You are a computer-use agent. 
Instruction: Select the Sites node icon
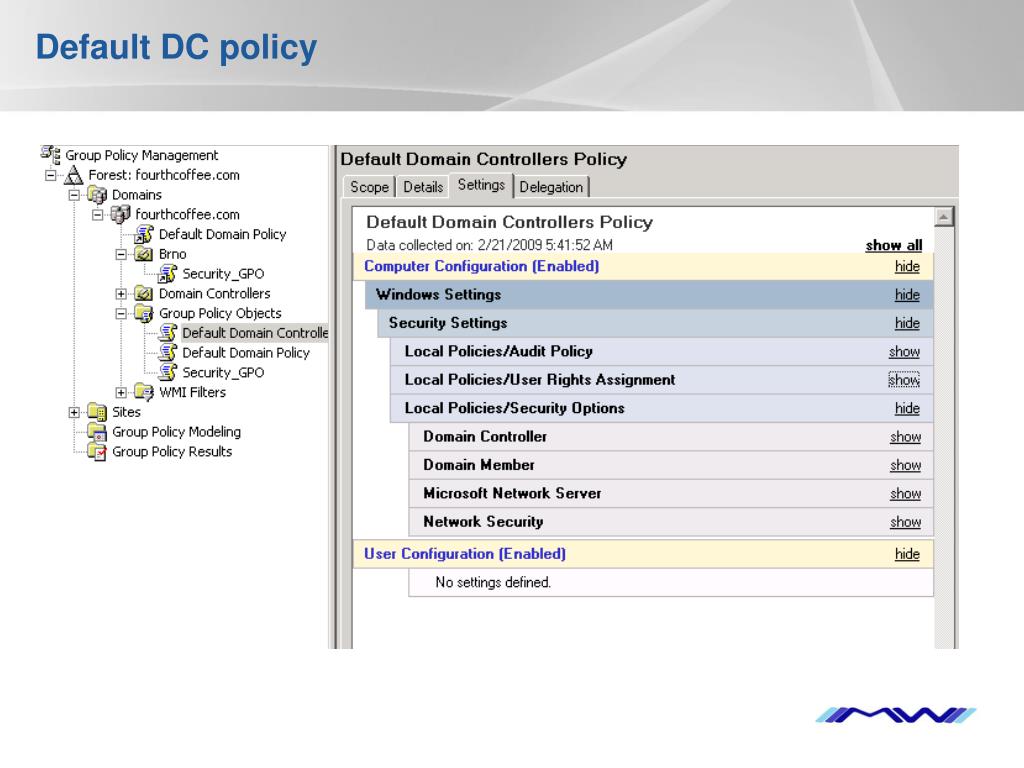click(x=97, y=412)
